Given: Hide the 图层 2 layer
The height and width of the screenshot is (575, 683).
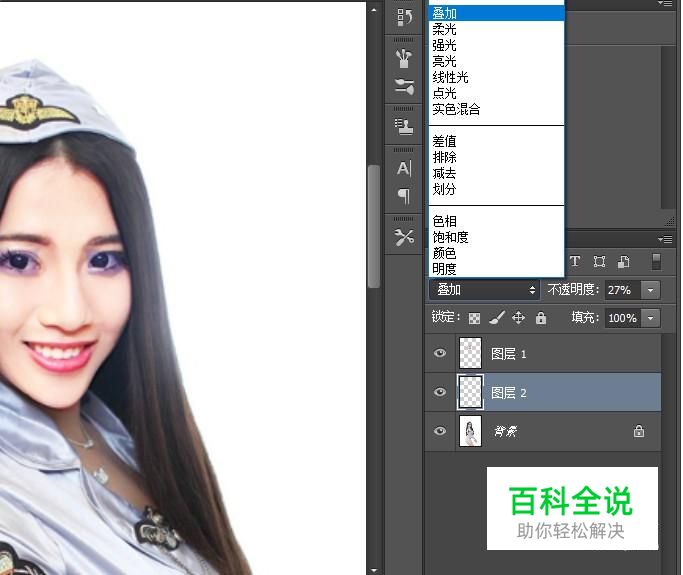Looking at the screenshot, I should pos(440,392).
